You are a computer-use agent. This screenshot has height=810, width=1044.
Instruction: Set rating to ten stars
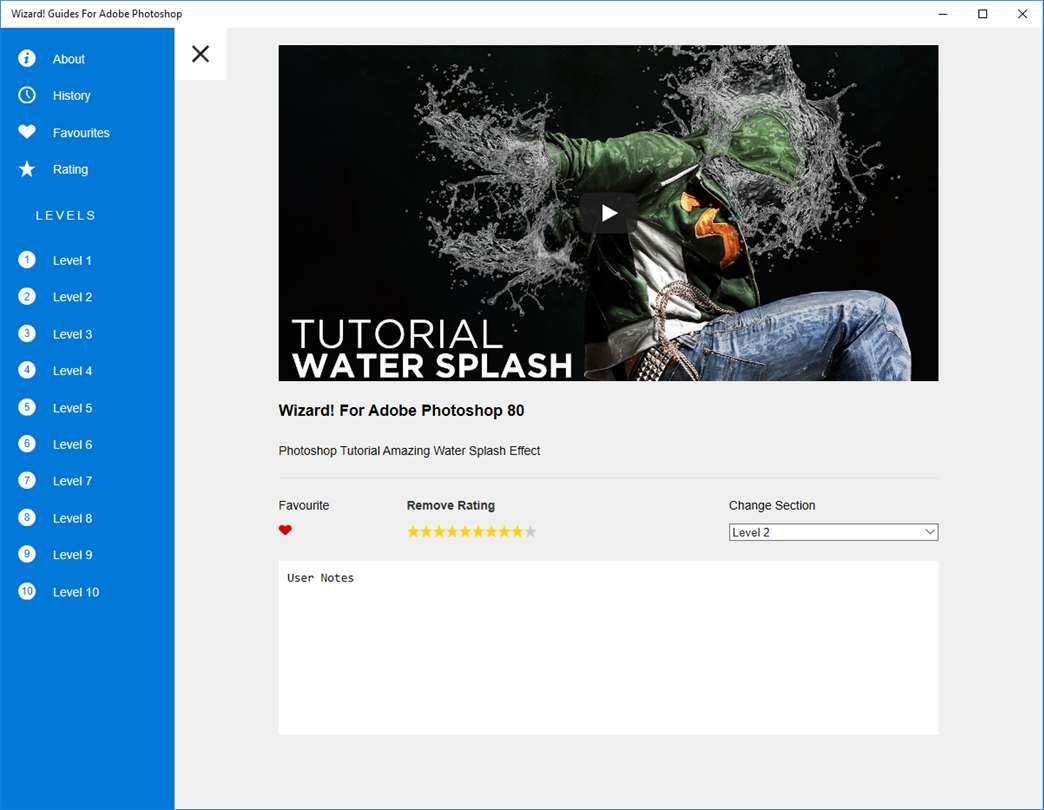[530, 531]
